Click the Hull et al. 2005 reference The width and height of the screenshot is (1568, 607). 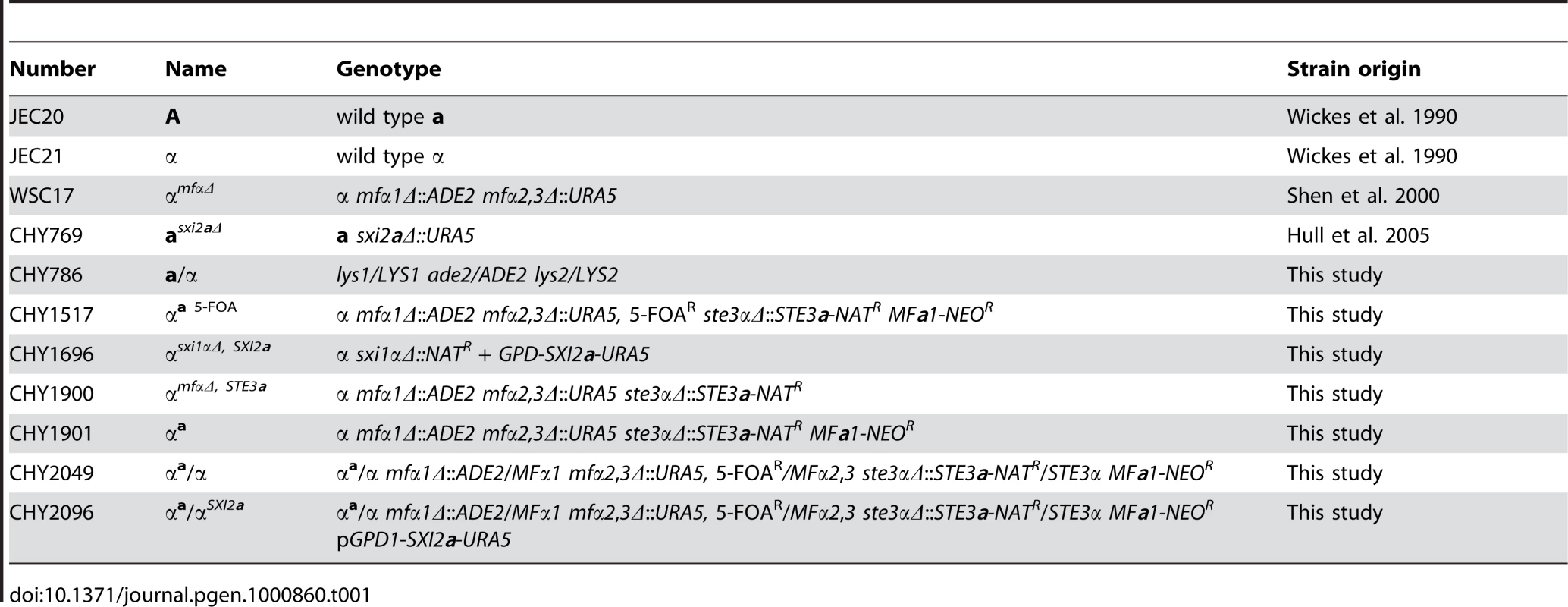click(1358, 235)
